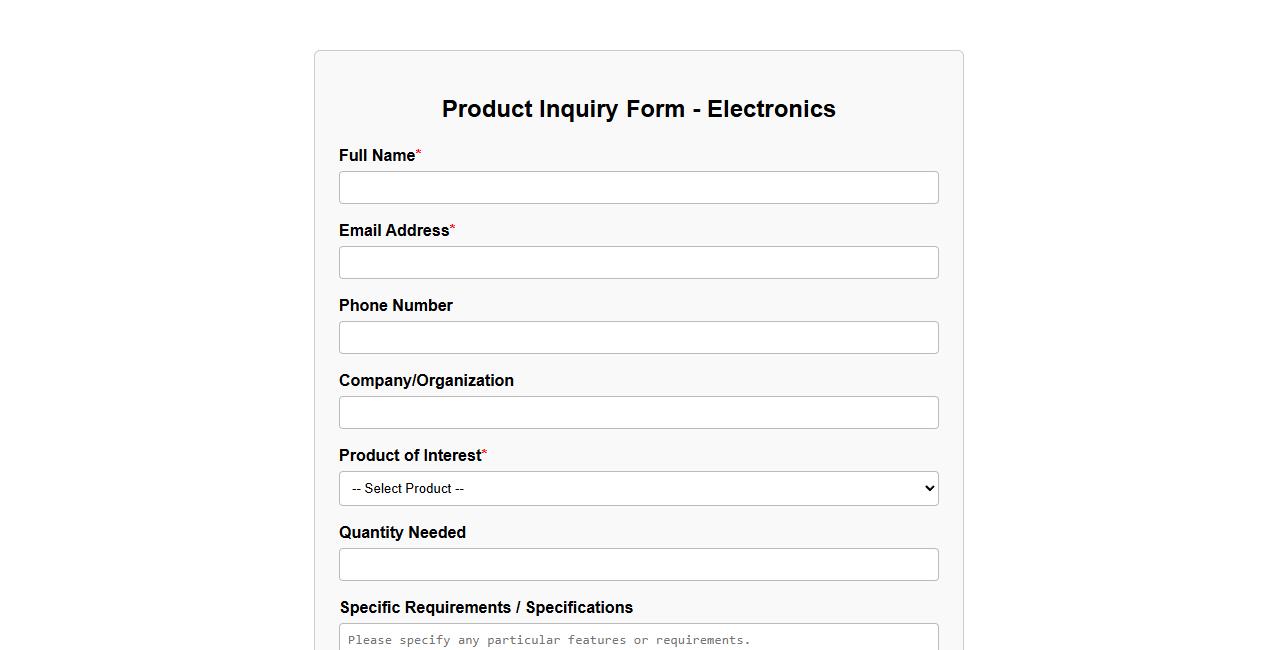Expand the '-- Select Product --' combo box
The width and height of the screenshot is (1278, 650).
[638, 488]
